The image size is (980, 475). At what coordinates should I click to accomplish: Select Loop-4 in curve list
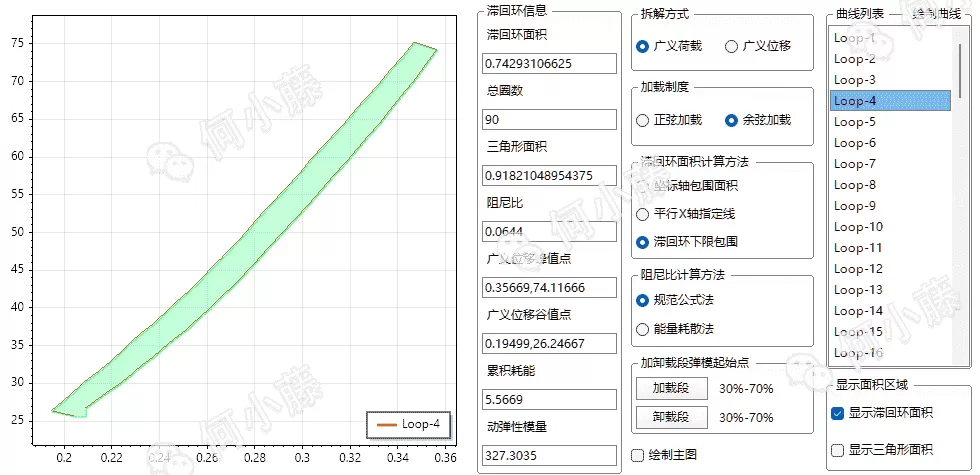889,101
